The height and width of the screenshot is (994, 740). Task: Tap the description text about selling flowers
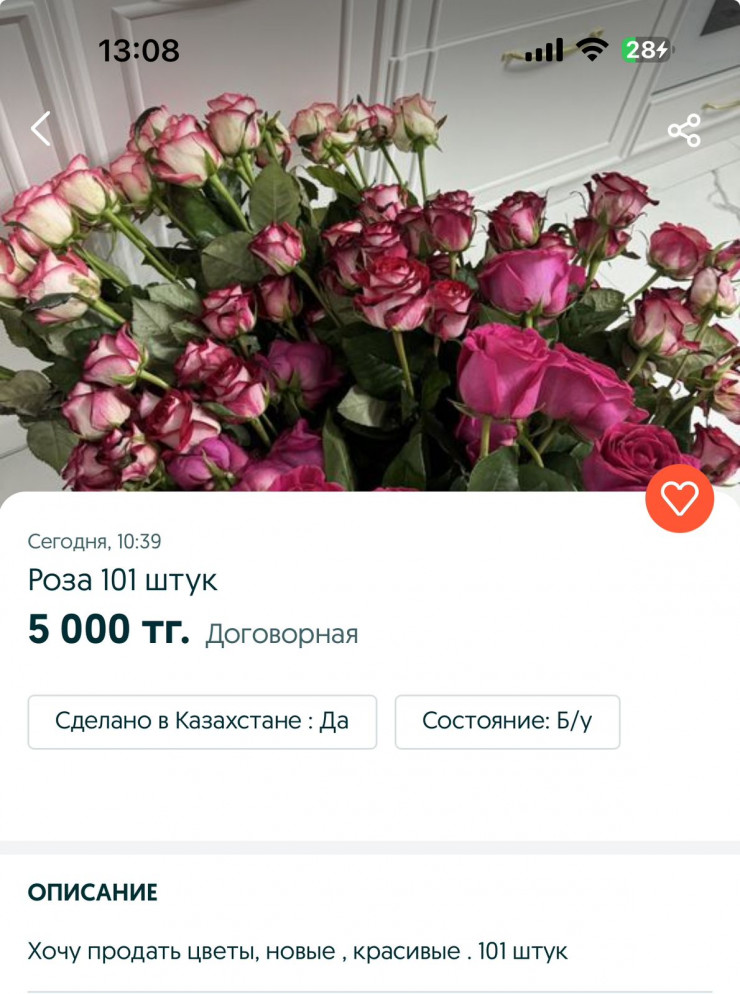297,952
